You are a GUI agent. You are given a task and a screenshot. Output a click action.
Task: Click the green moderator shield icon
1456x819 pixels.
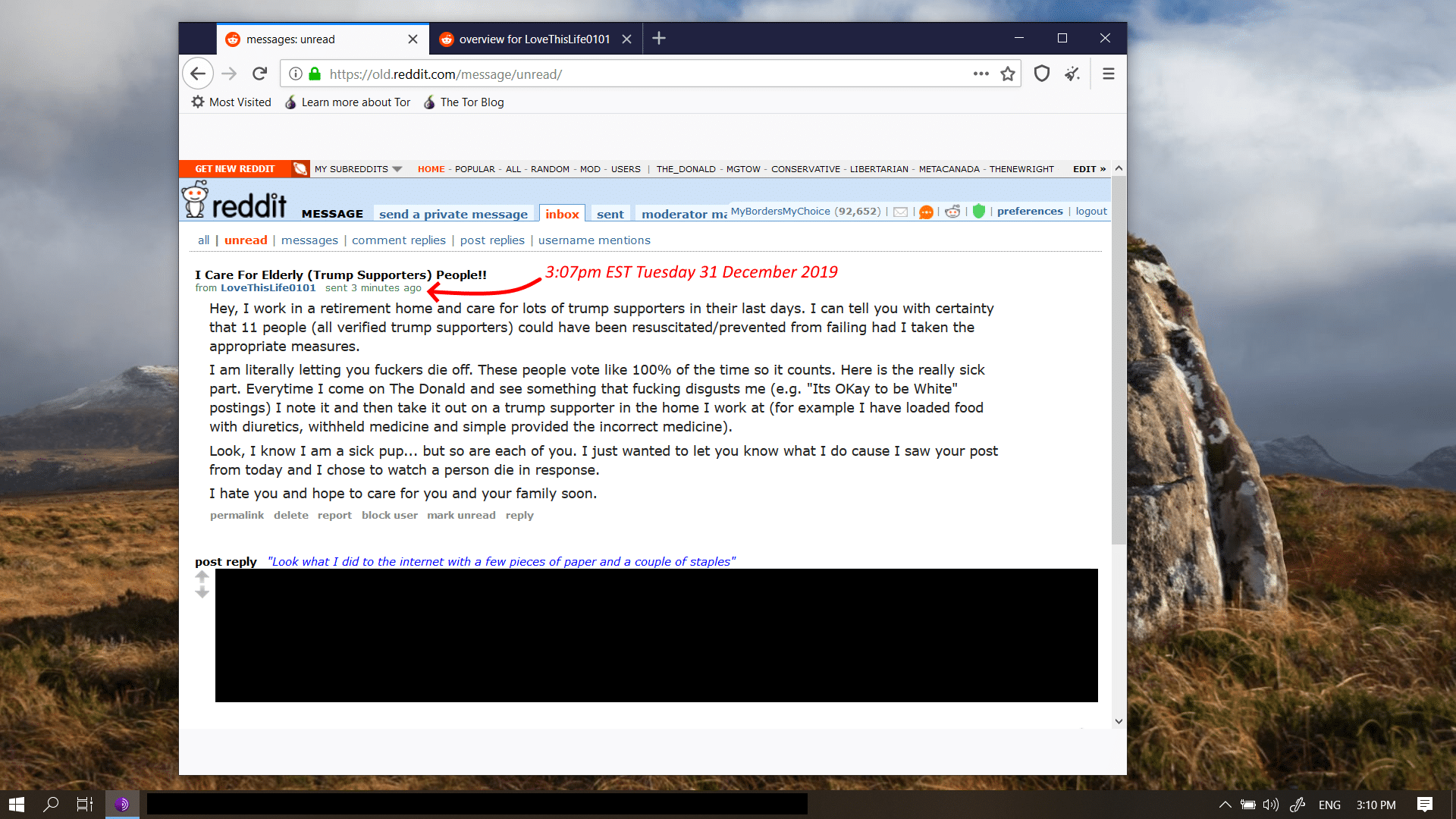979,212
